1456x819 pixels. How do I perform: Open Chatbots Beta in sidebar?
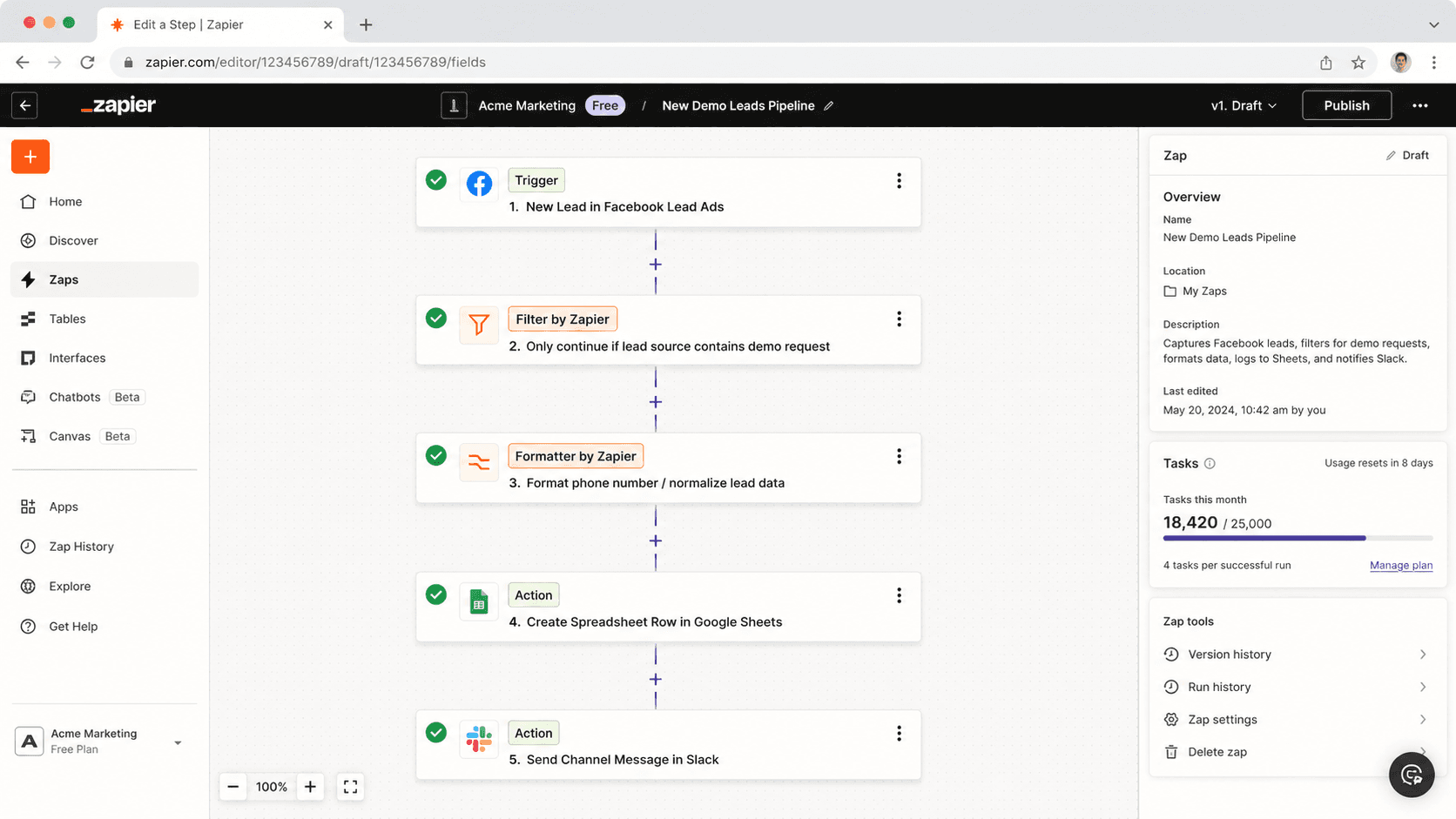[x=104, y=397]
